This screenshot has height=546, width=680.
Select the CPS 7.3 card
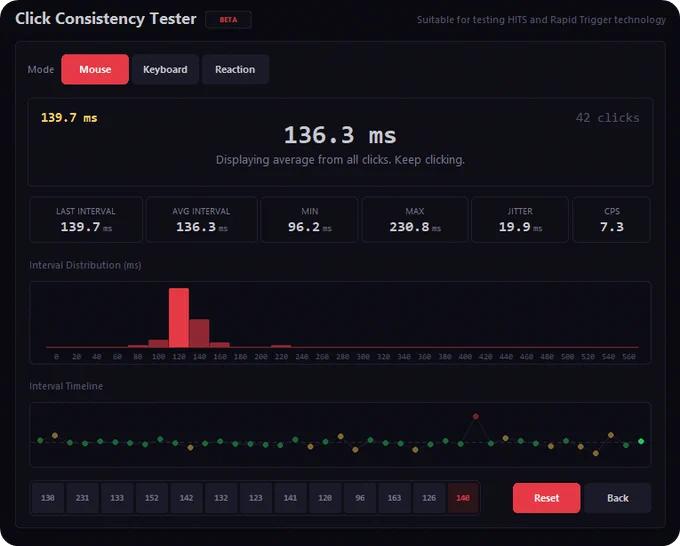click(x=611, y=219)
